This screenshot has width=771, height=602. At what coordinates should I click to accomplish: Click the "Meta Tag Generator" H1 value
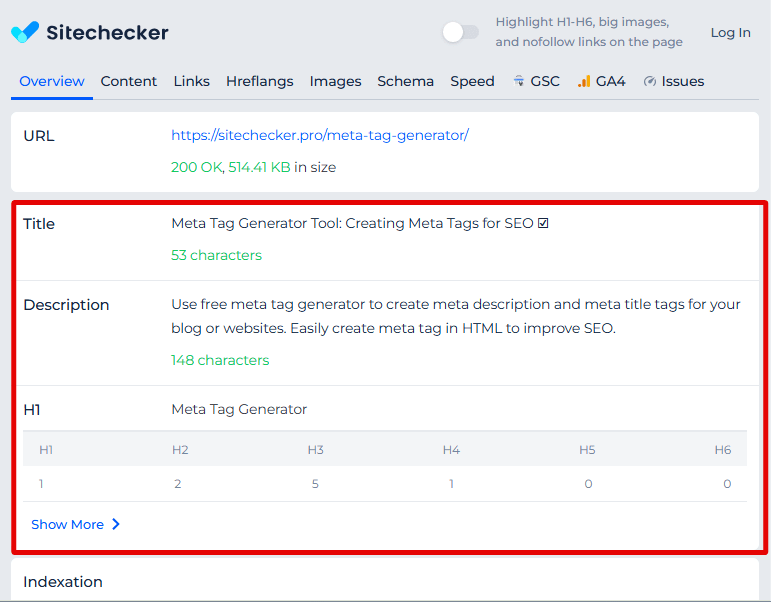coord(239,409)
